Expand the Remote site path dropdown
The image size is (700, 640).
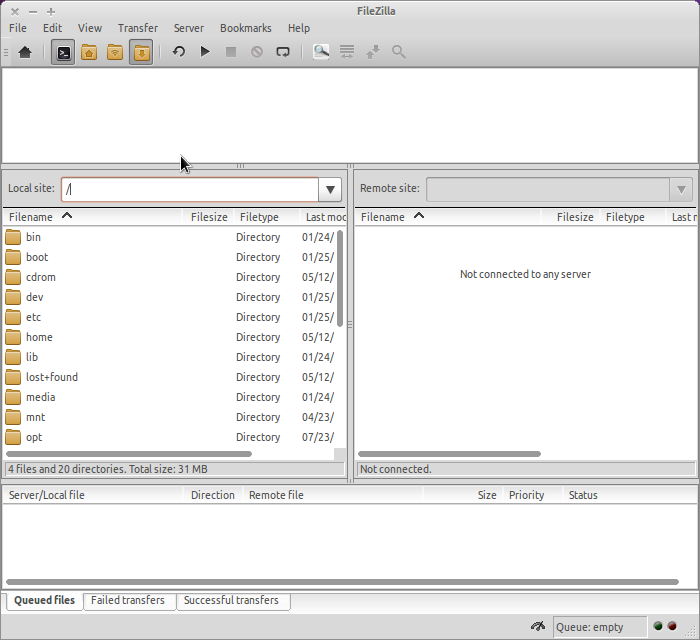681,190
